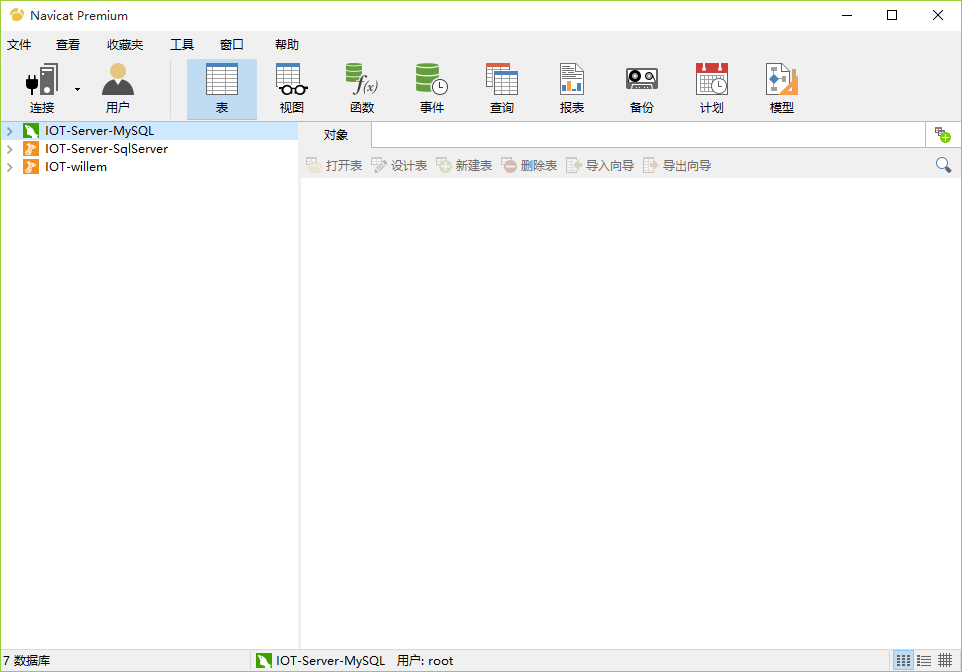This screenshot has height=672, width=962.
Task: Click the IOT-Server-MySQL green connection icon
Action: click(31, 131)
